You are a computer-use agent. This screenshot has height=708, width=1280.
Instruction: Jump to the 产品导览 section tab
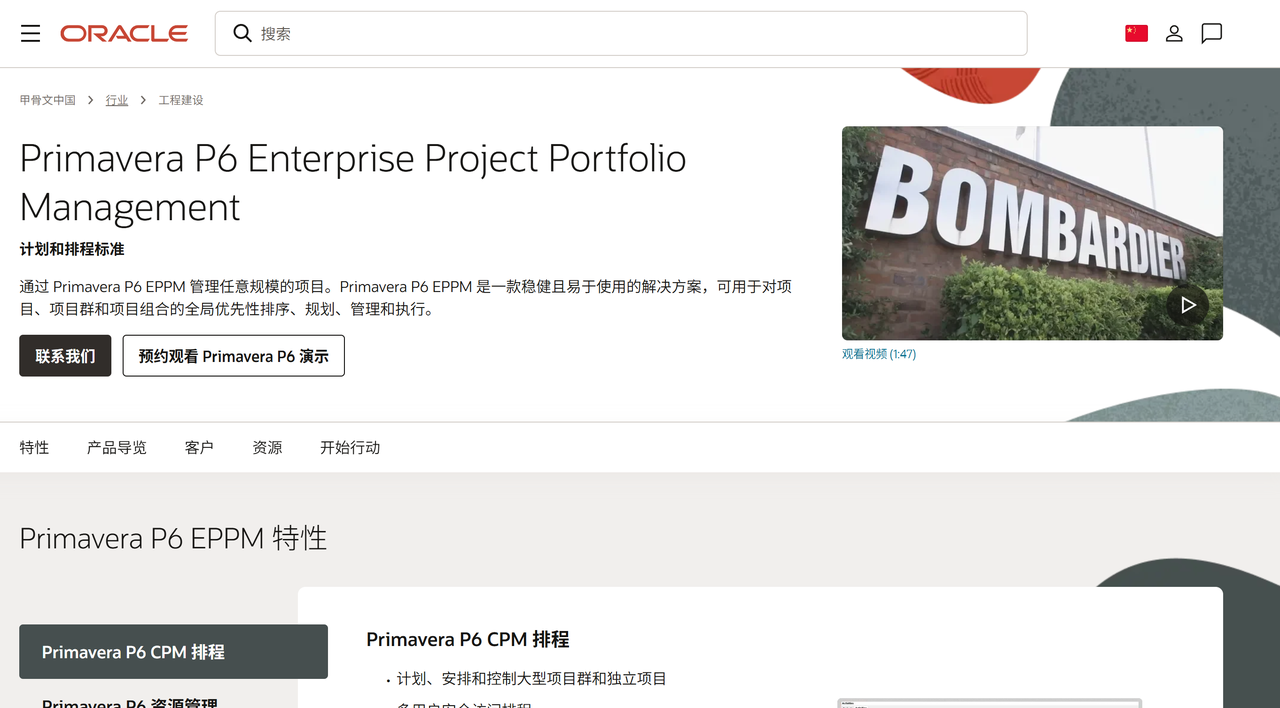click(x=117, y=448)
